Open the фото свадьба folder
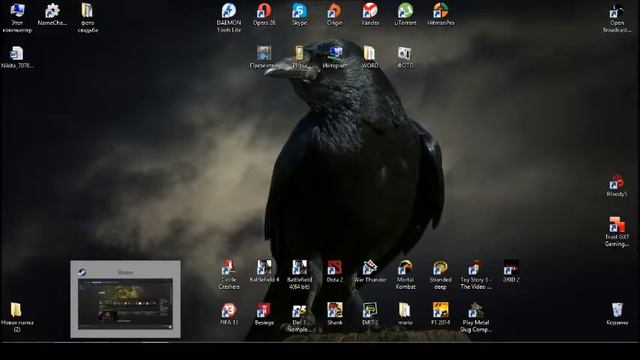640x360 pixels. [87, 17]
